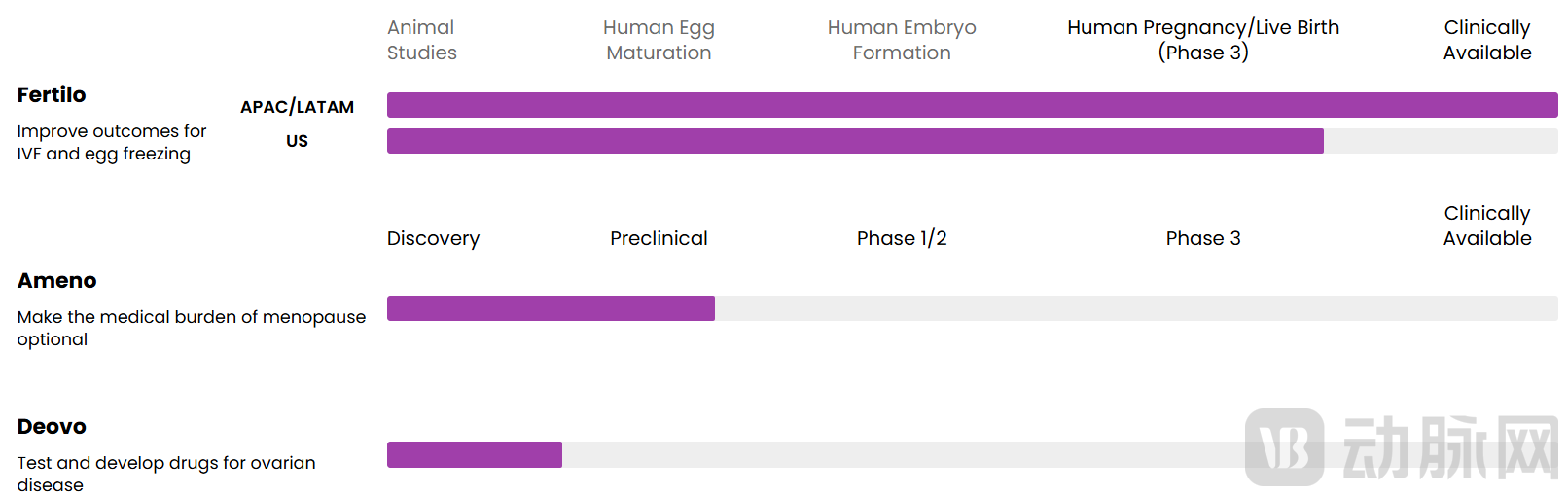Click the Human Egg Maturation stage label
The width and height of the screenshot is (1568, 496).
[659, 40]
